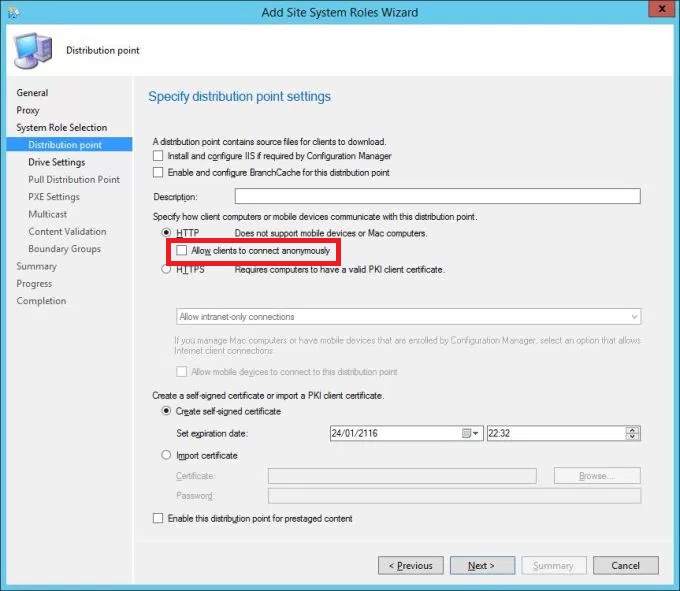680x591 pixels.
Task: Select Create self-signed certificate option
Action: (166, 411)
